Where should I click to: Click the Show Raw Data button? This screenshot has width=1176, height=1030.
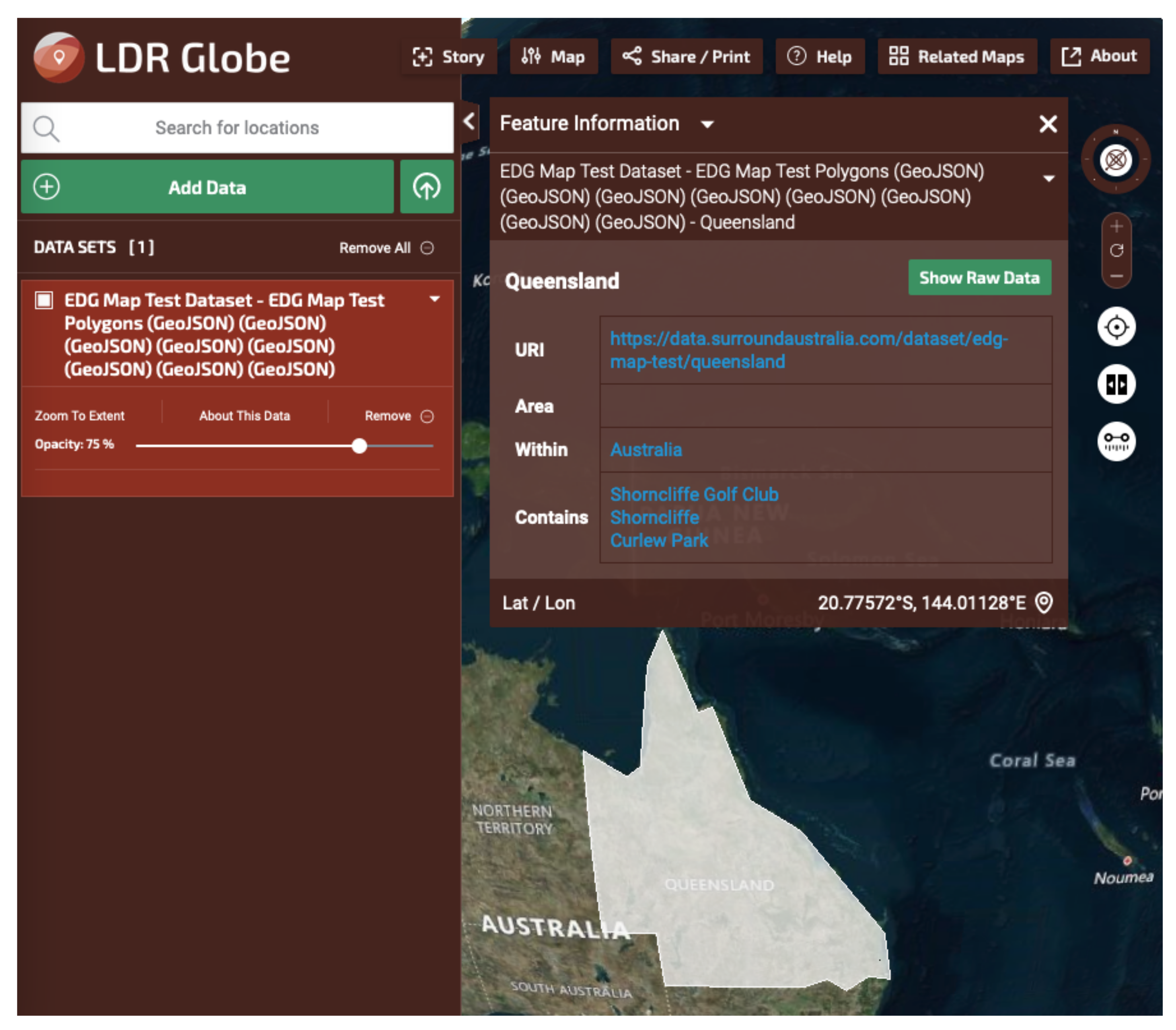tap(979, 278)
